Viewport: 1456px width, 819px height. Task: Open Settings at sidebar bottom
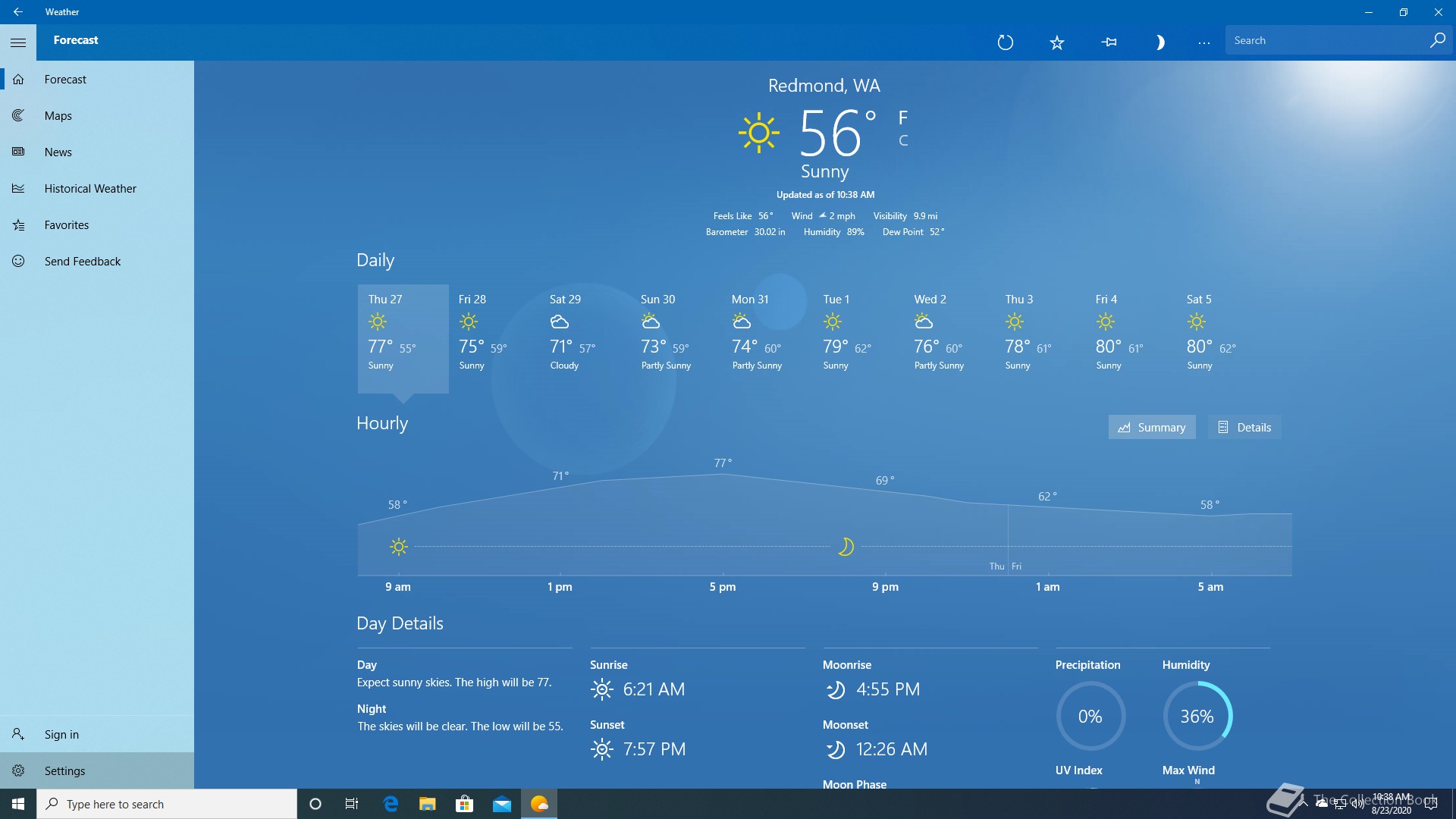(97, 770)
